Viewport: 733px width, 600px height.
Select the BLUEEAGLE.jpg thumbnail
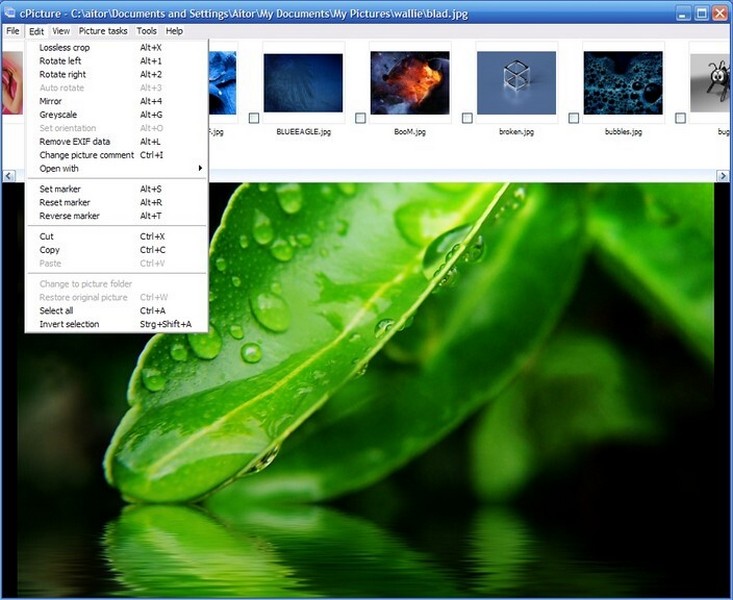pyautogui.click(x=303, y=83)
